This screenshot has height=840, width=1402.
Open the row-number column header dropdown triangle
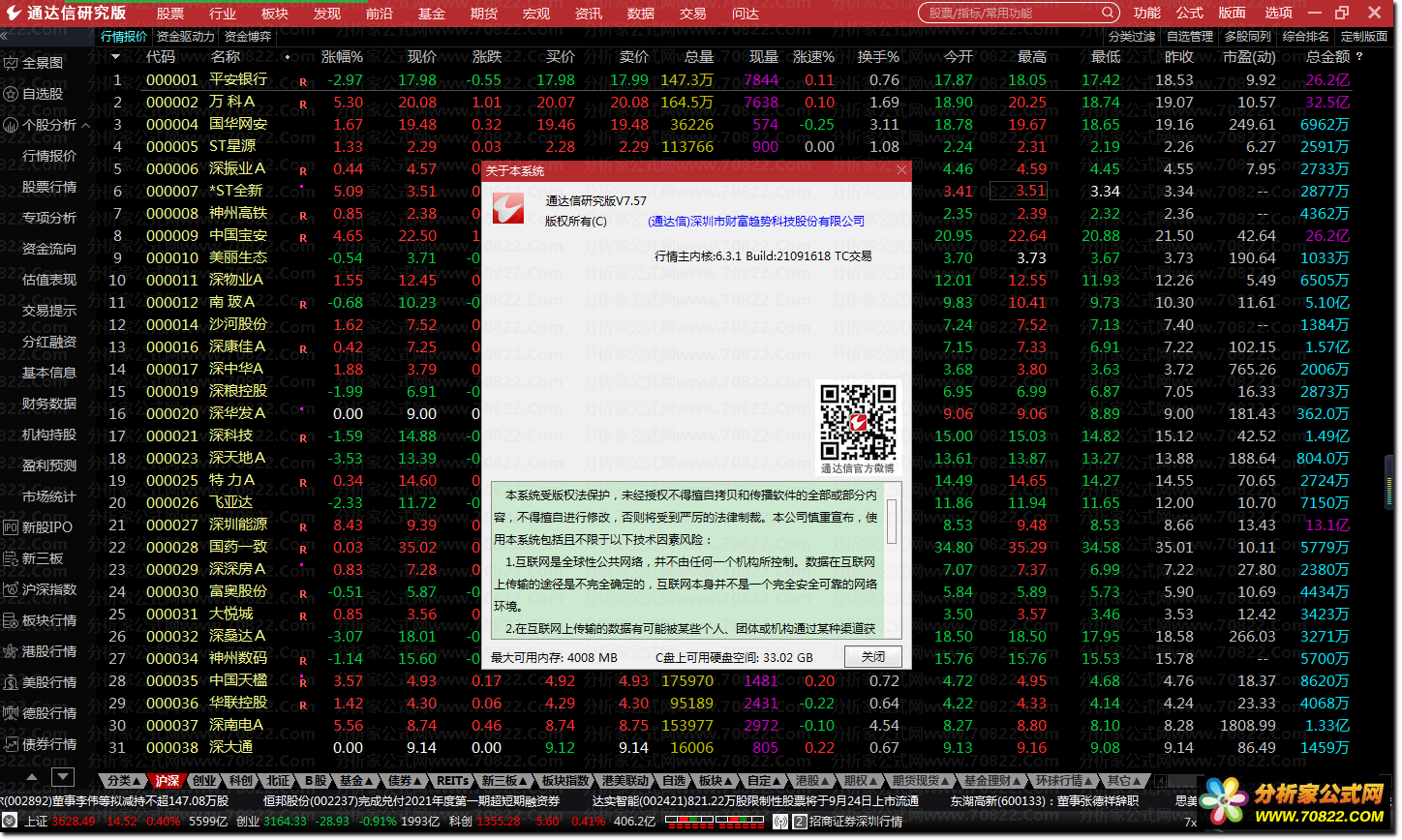click(116, 56)
